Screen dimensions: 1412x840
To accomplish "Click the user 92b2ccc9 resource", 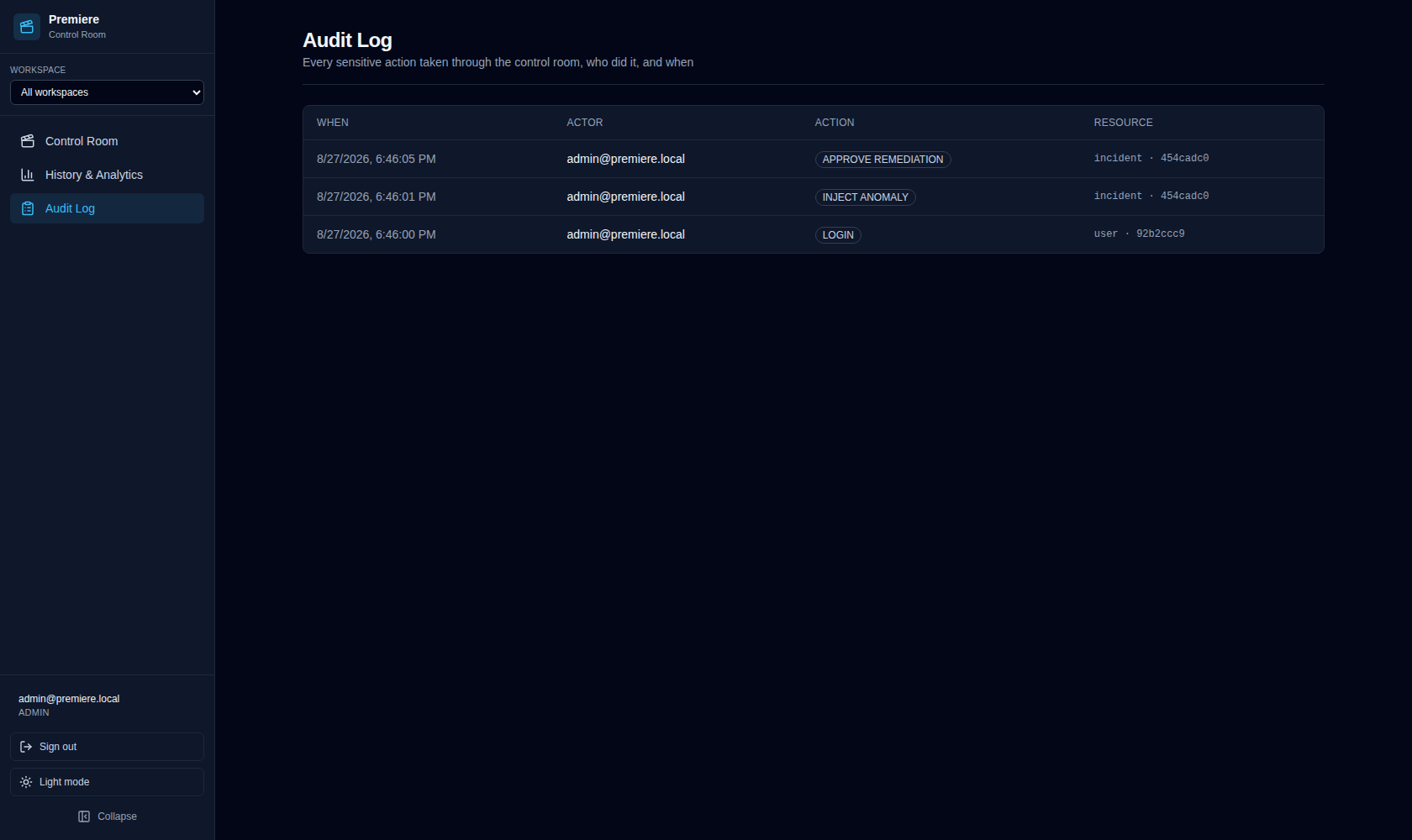I will point(1139,234).
